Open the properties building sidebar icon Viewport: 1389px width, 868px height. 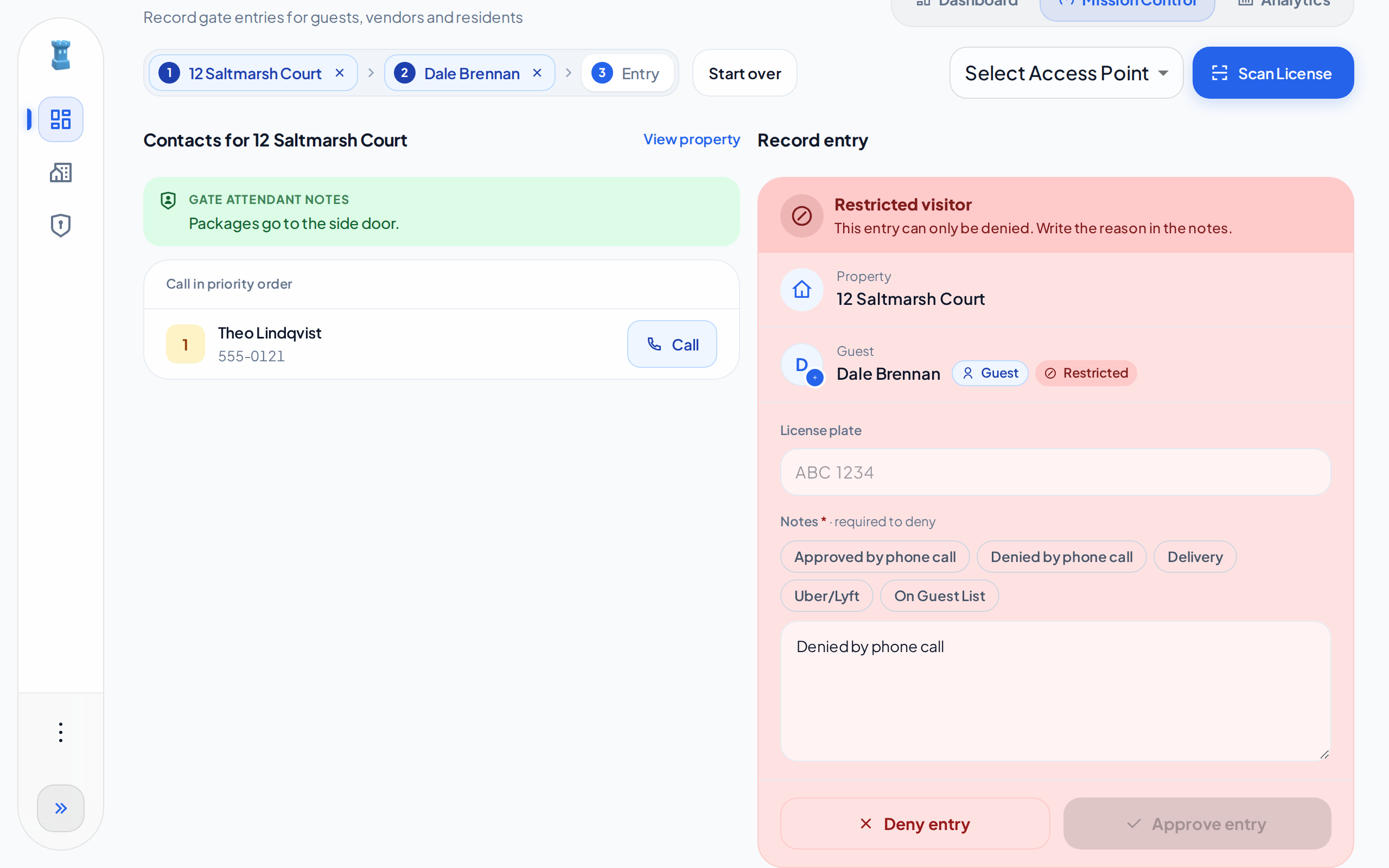point(61,172)
